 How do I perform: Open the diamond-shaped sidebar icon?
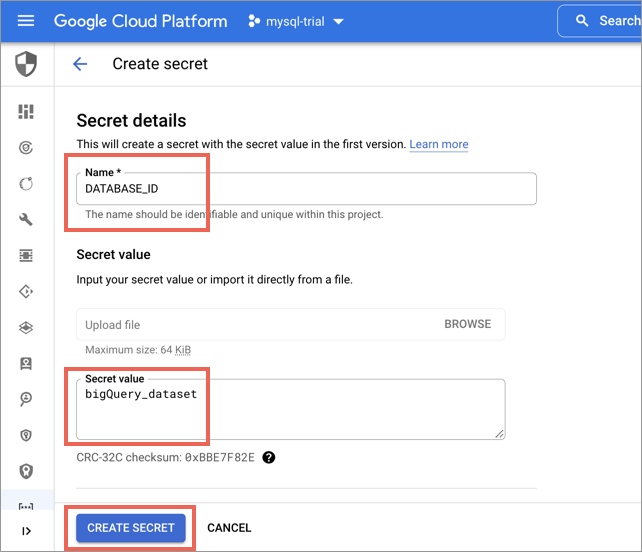pos(26,292)
